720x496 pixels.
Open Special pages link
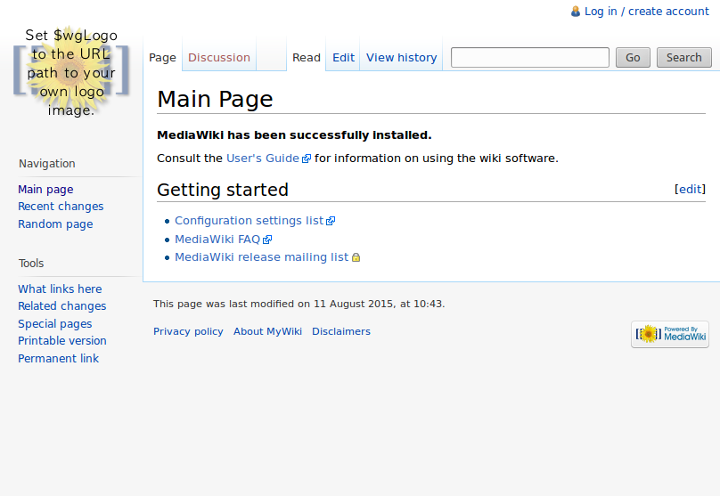pyautogui.click(x=55, y=324)
